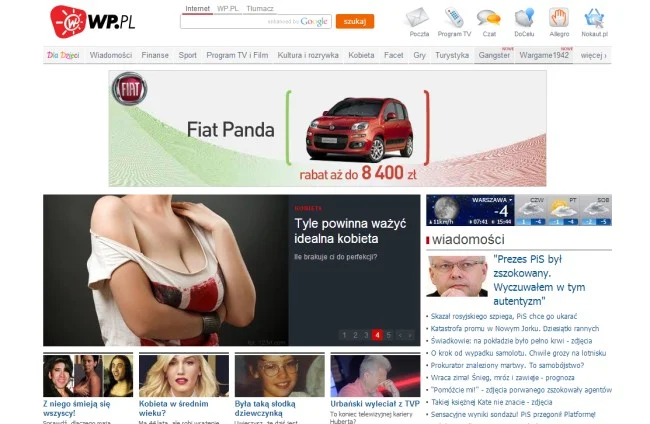The width and height of the screenshot is (650, 424).
Task: Select active slide 4 in the carousel
Action: pyautogui.click(x=377, y=335)
